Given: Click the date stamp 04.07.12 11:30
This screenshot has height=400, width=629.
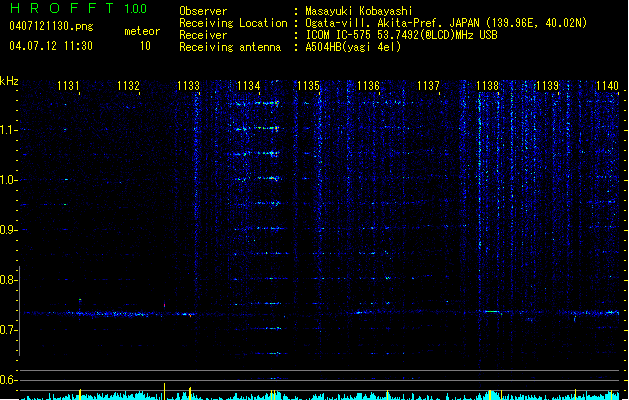Looking at the screenshot, I should [51, 46].
